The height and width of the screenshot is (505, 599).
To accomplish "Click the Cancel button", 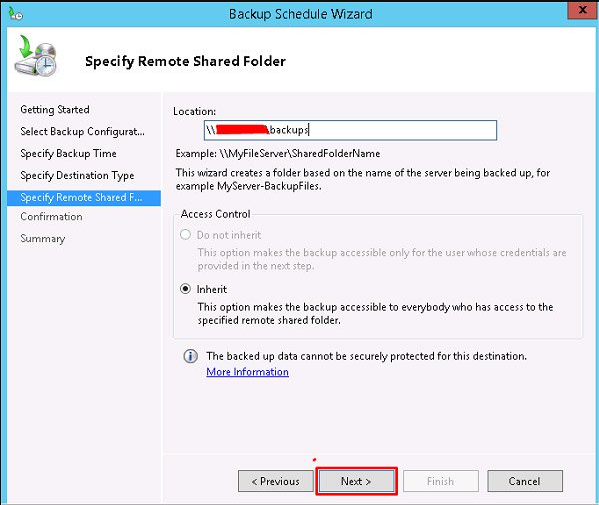I will click(525, 481).
